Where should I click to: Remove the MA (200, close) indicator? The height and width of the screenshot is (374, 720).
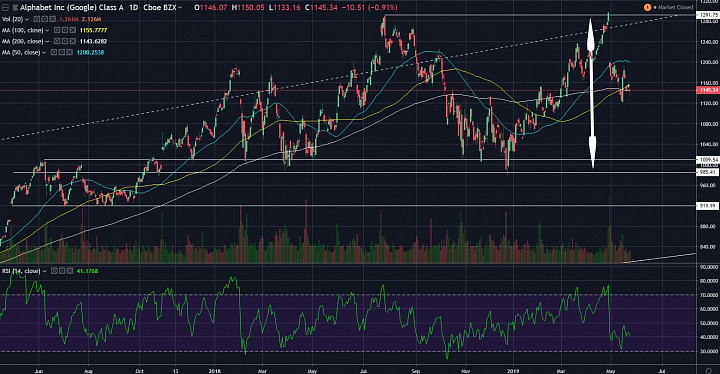coord(73,41)
